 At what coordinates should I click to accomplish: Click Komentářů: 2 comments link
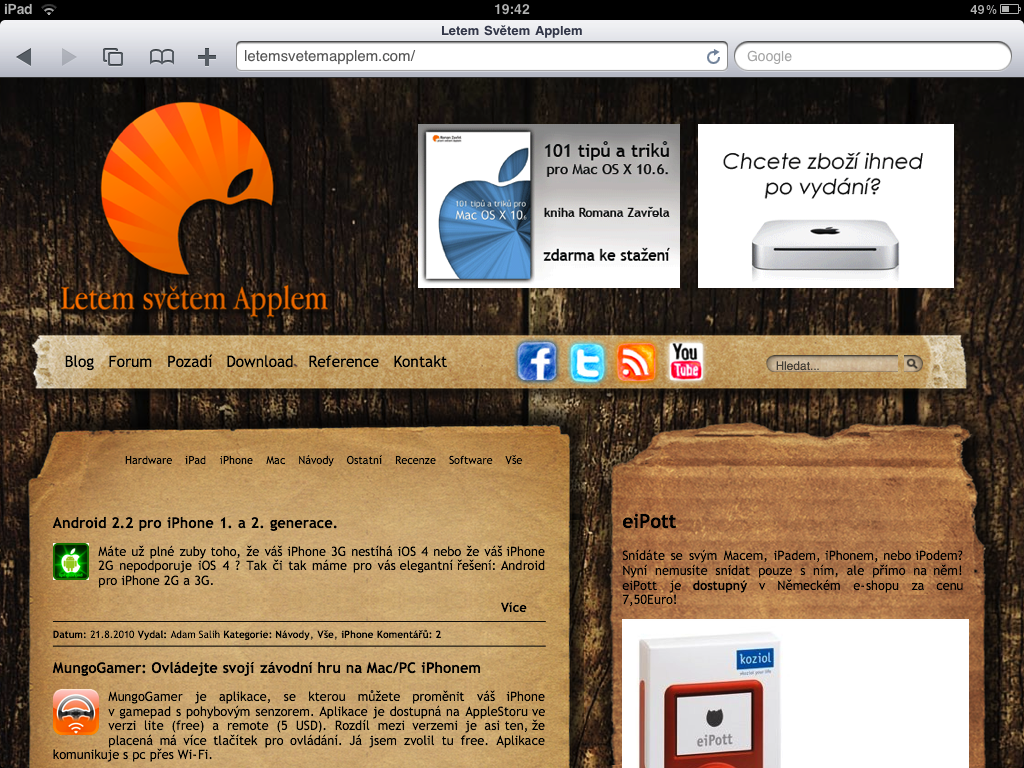pos(409,634)
